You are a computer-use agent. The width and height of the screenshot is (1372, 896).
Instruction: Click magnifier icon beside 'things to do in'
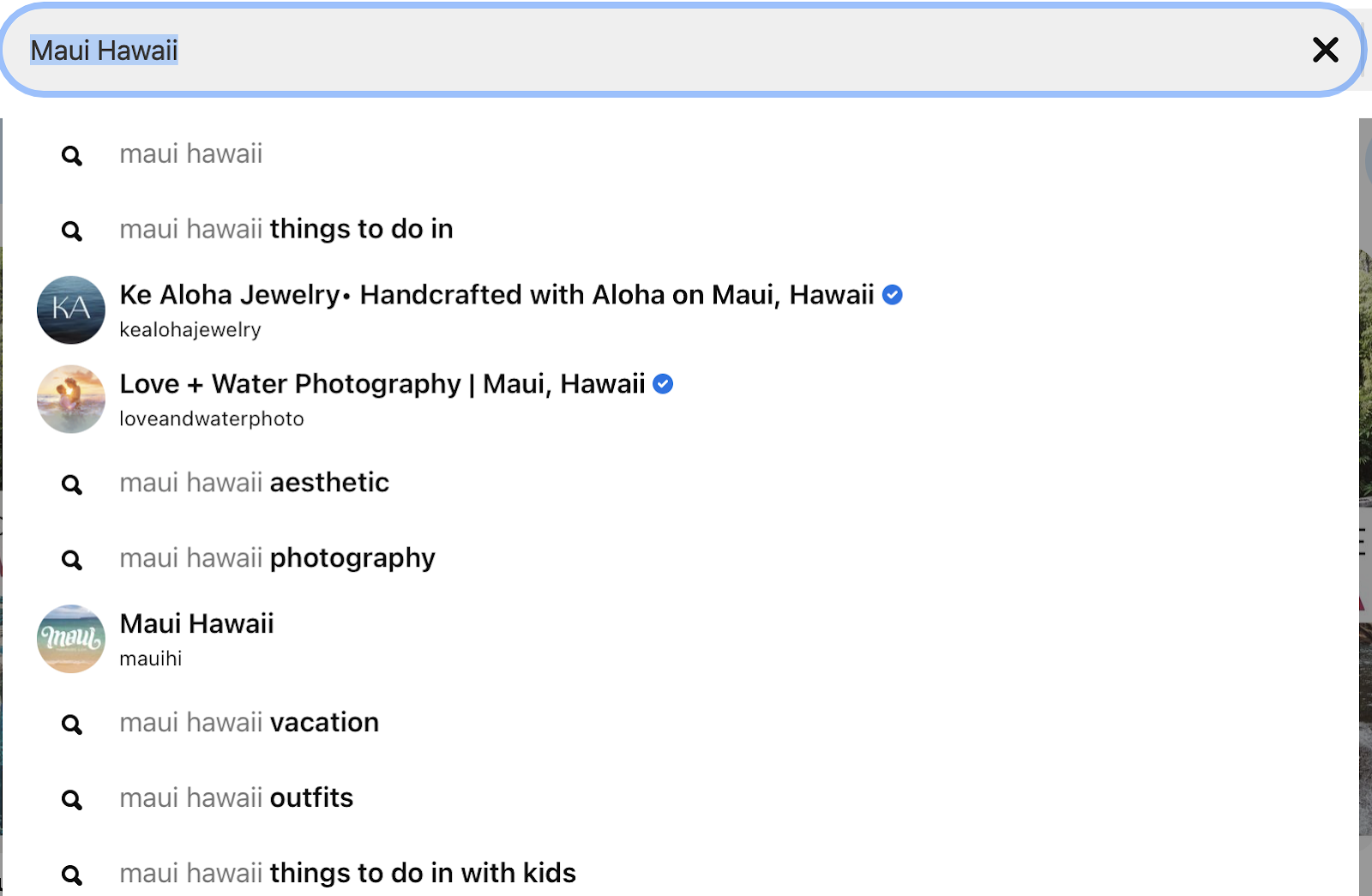[x=72, y=232]
